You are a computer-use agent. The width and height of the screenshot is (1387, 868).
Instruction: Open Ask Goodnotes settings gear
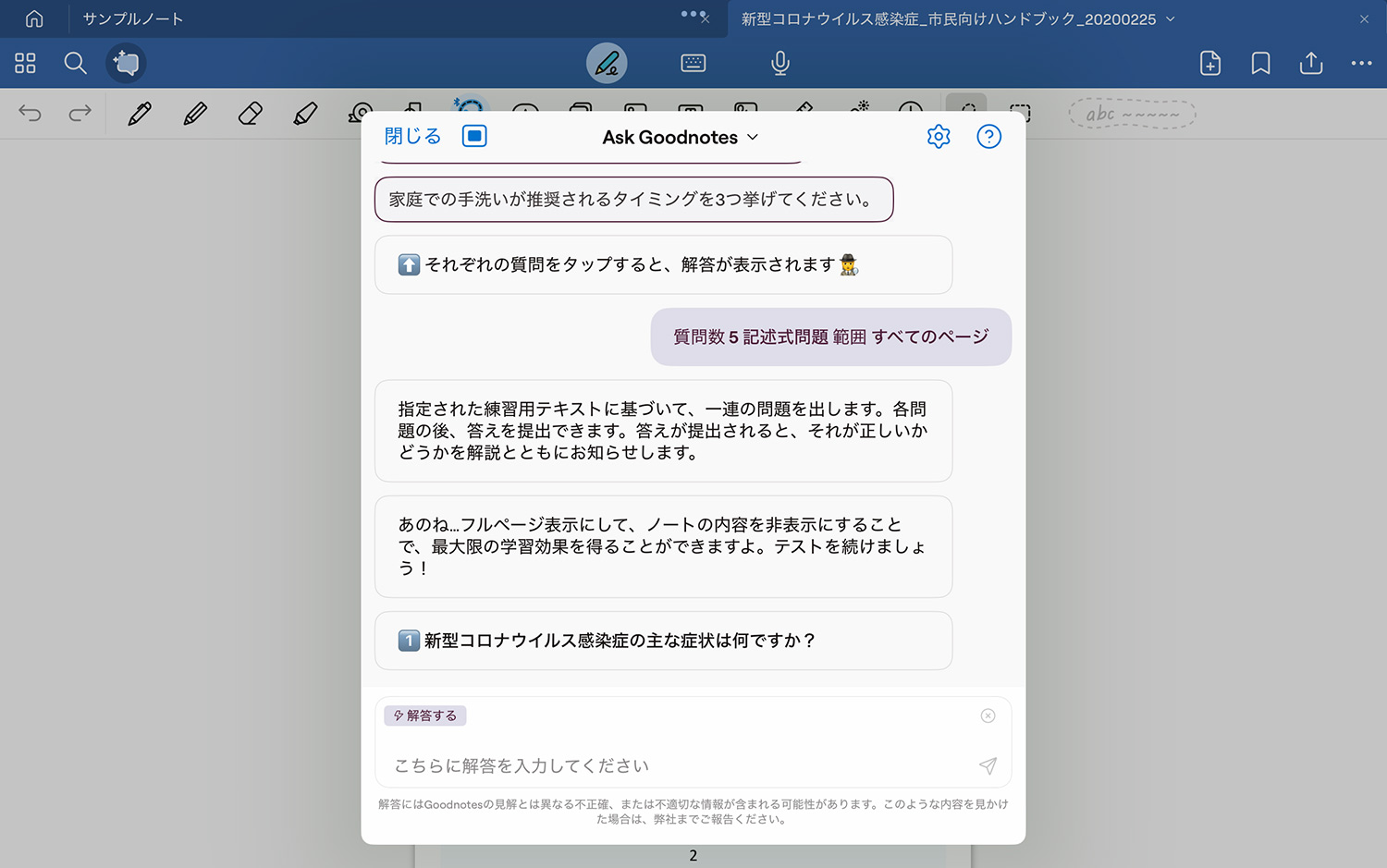click(939, 137)
